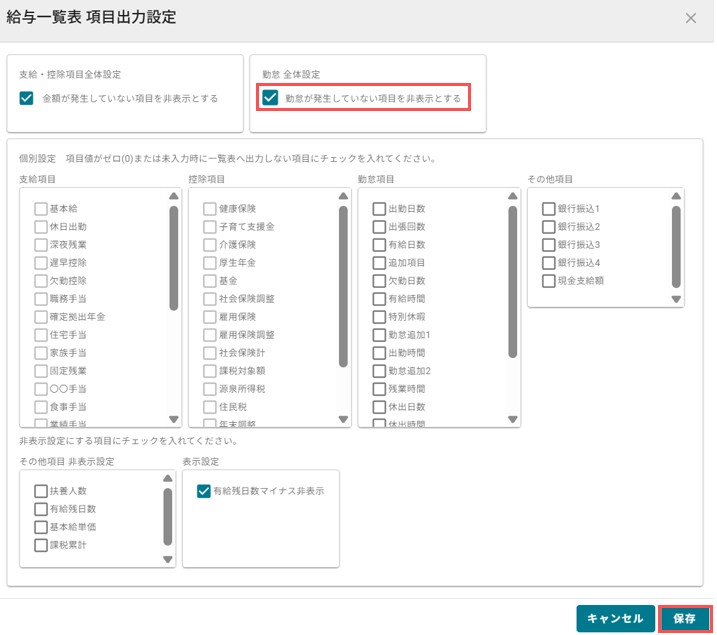Check the 銀行振込3 checkbox
Screen dimensions: 717x635
(549, 245)
